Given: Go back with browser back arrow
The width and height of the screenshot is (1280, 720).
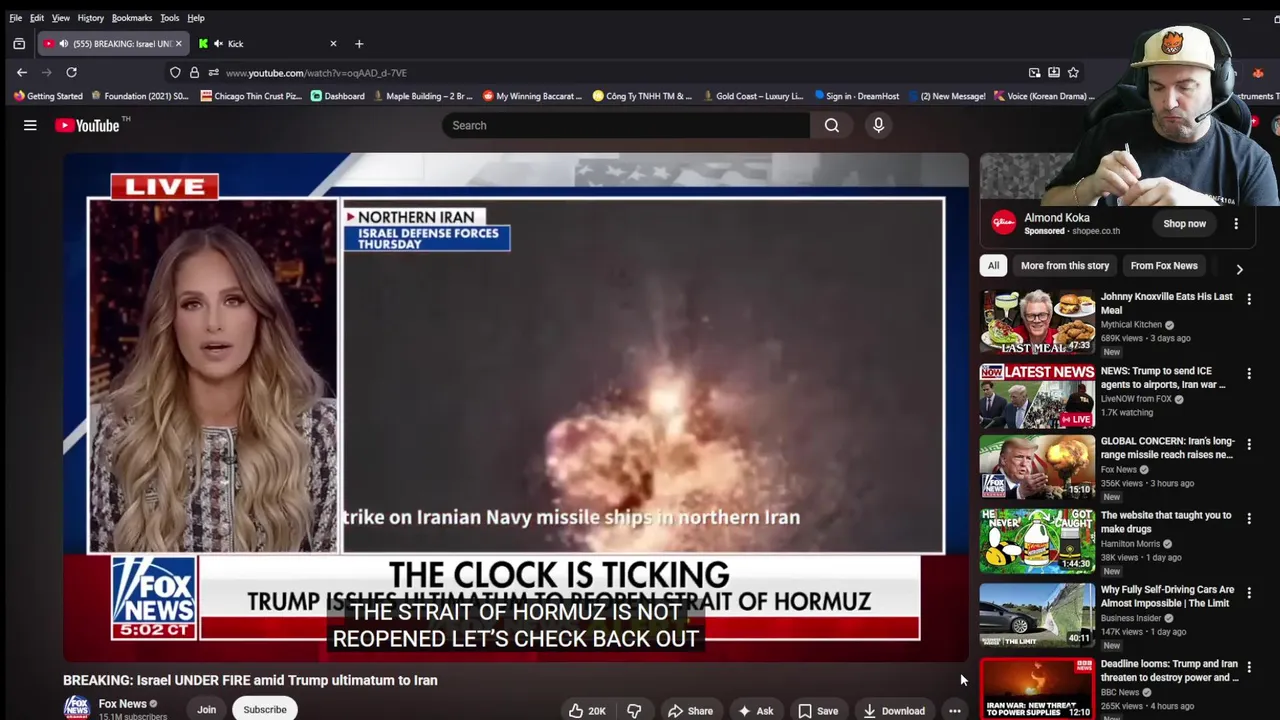Looking at the screenshot, I should [22, 72].
